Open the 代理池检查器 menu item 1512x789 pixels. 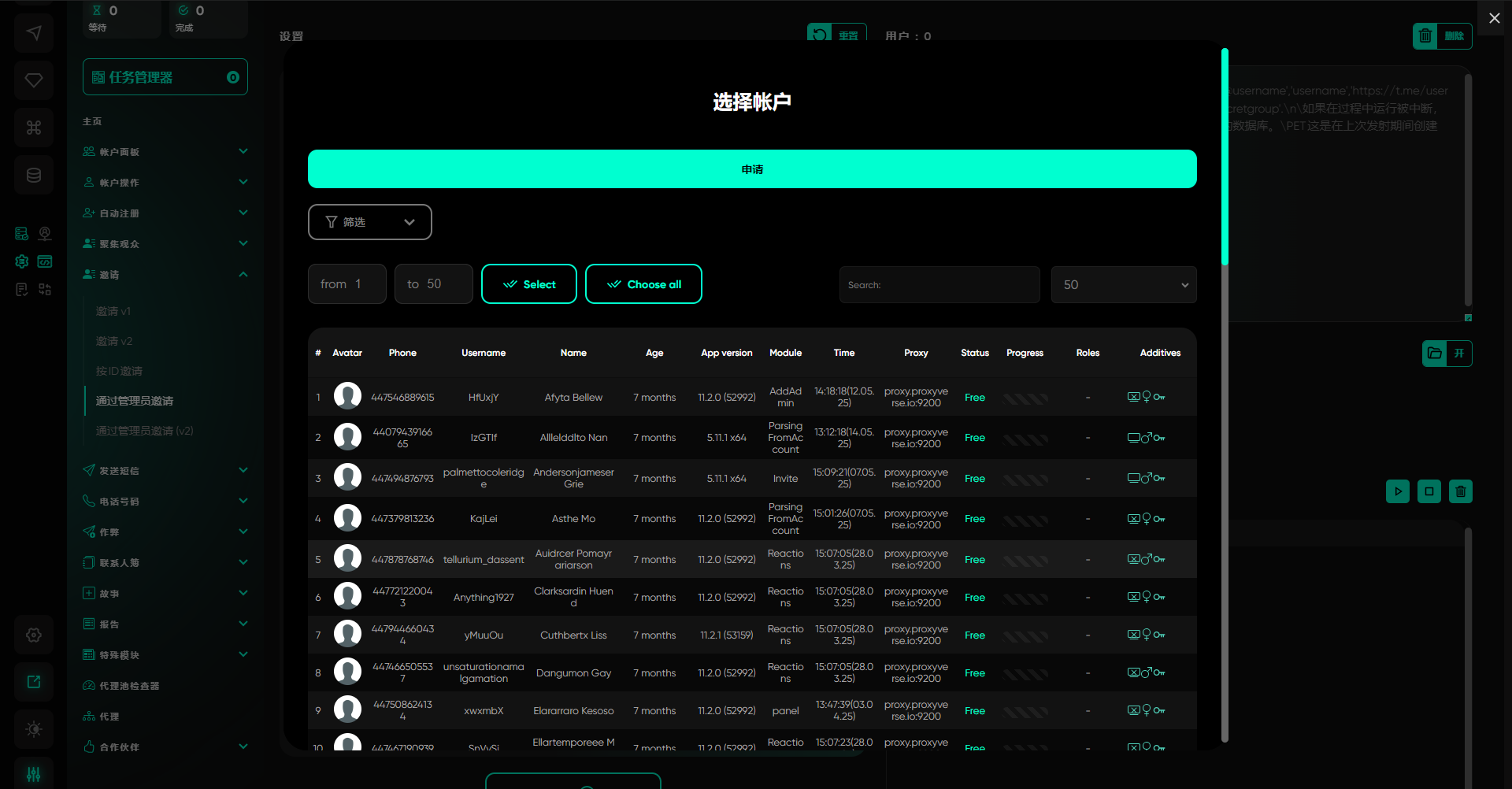click(x=129, y=686)
